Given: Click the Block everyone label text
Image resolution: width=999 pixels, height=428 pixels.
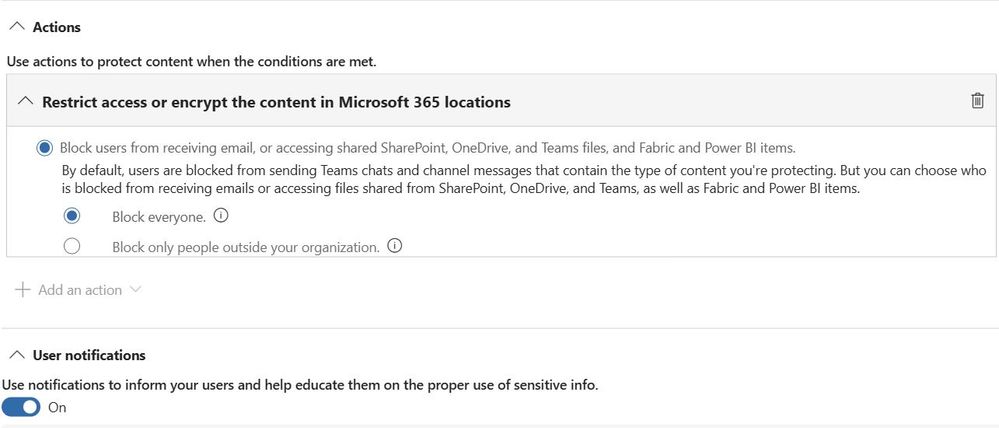Looking at the screenshot, I should [x=160, y=216].
